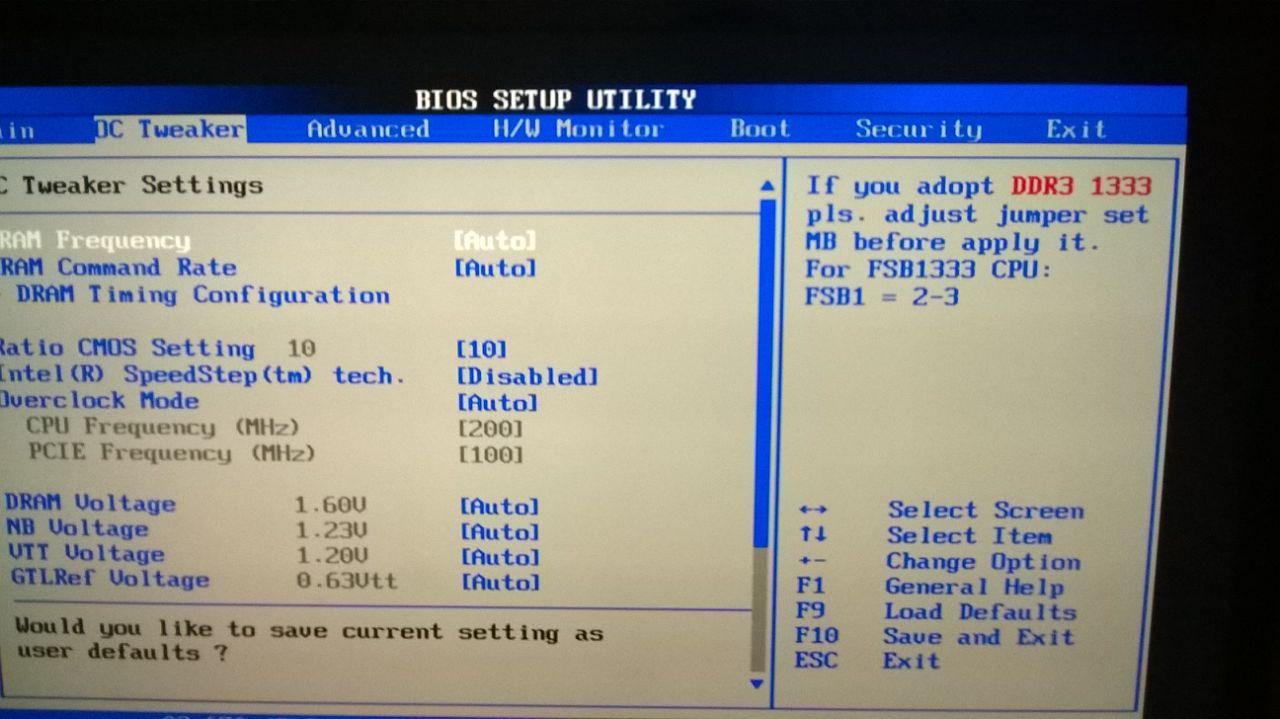Viewport: 1280px width, 719px height.
Task: Click the F9 Load Defaults hint
Action: point(936,612)
